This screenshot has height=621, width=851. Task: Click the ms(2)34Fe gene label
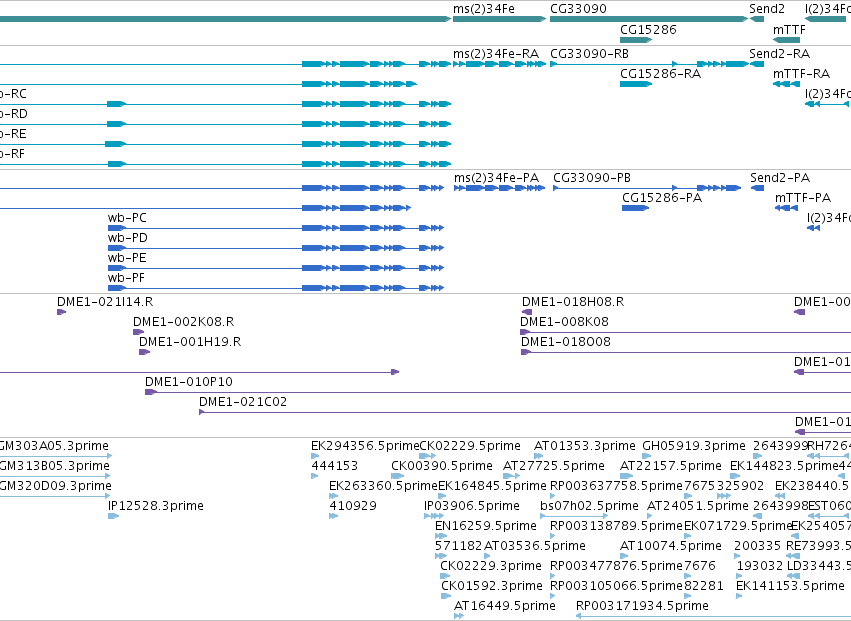[x=484, y=9]
